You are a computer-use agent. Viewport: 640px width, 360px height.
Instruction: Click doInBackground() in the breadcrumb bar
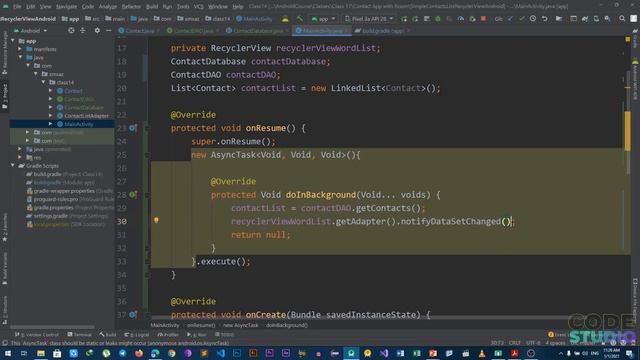point(287,325)
